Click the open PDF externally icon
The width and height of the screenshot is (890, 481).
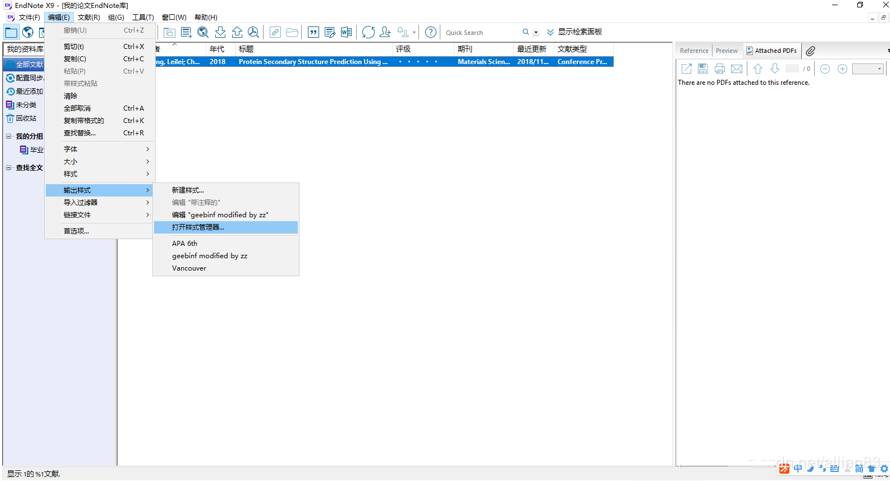tap(686, 69)
